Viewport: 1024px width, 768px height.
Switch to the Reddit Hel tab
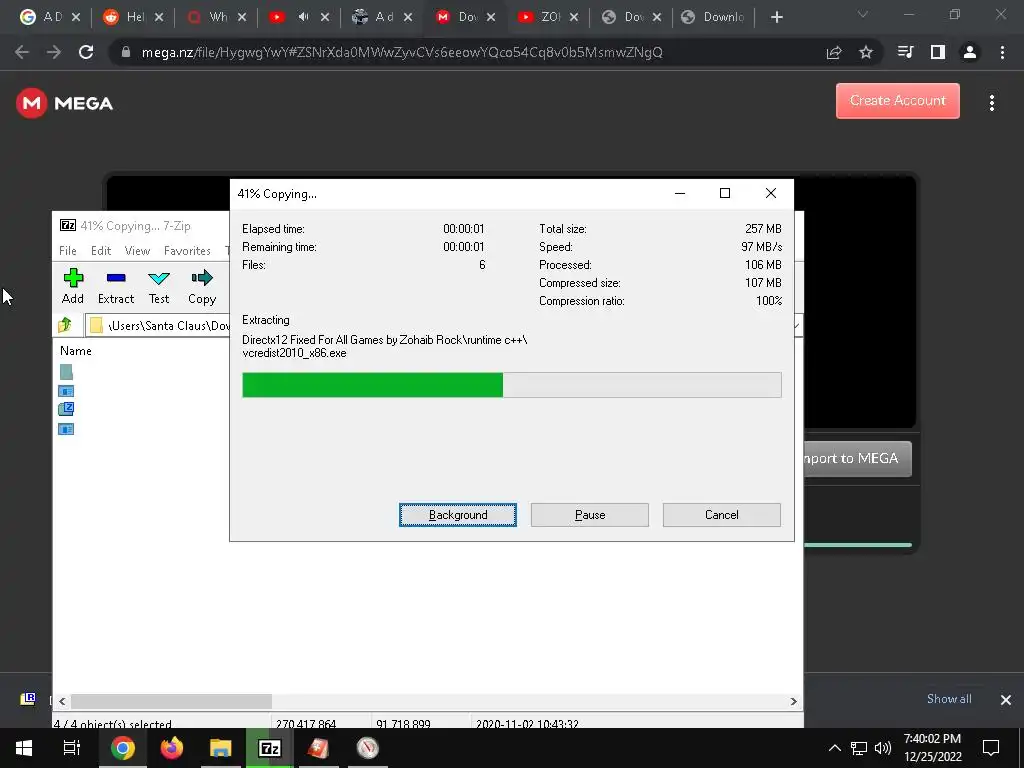[134, 17]
